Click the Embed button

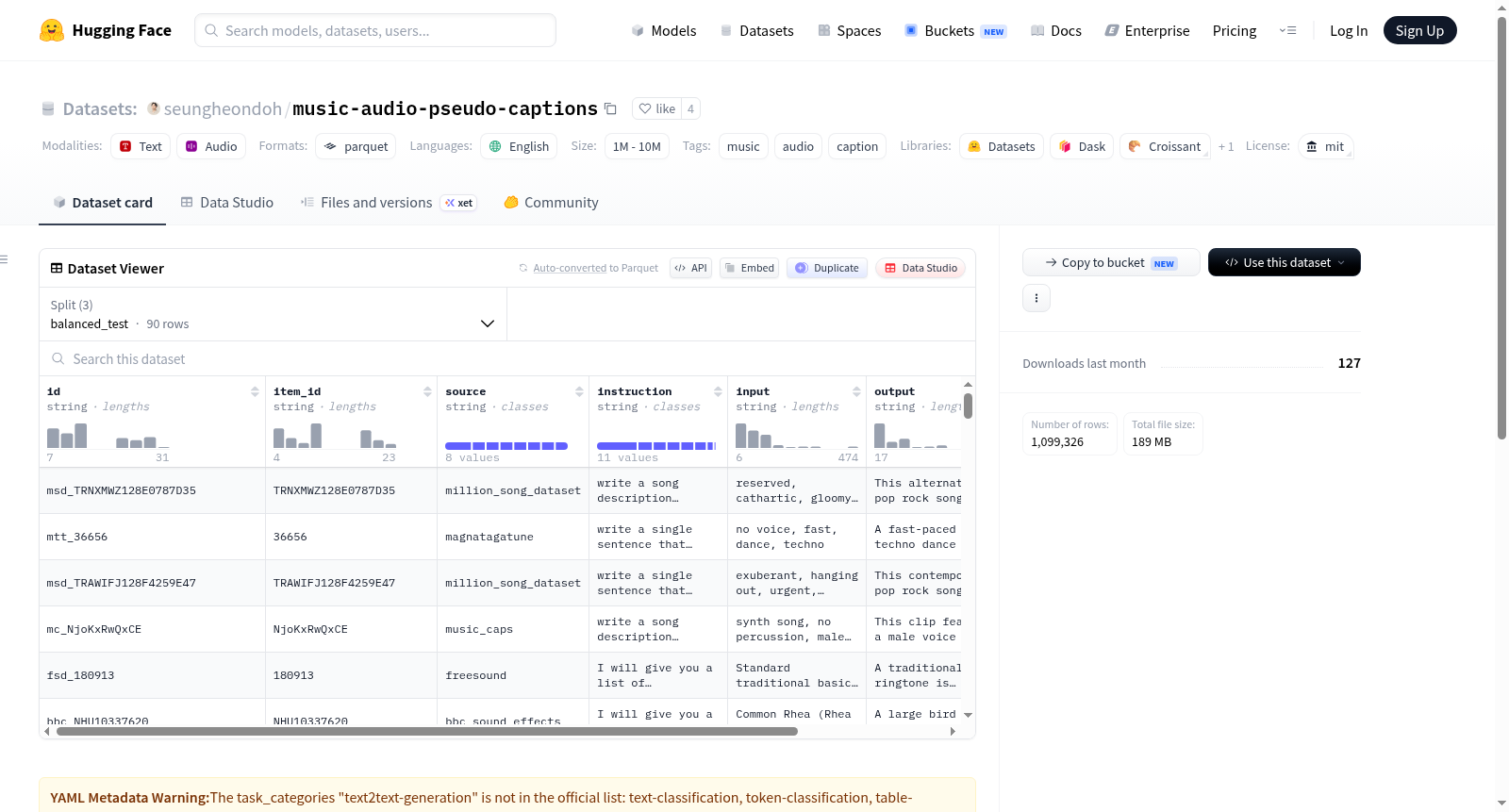tap(749, 268)
